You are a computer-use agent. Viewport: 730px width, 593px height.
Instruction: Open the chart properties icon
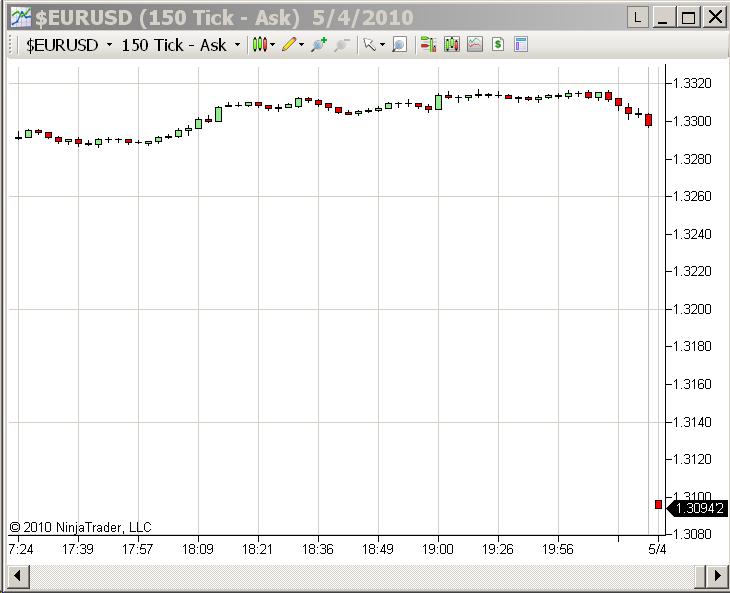[x=521, y=45]
